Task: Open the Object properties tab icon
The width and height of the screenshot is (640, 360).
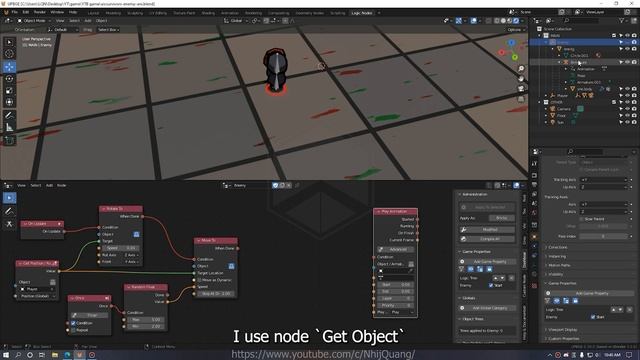Action: [534, 237]
